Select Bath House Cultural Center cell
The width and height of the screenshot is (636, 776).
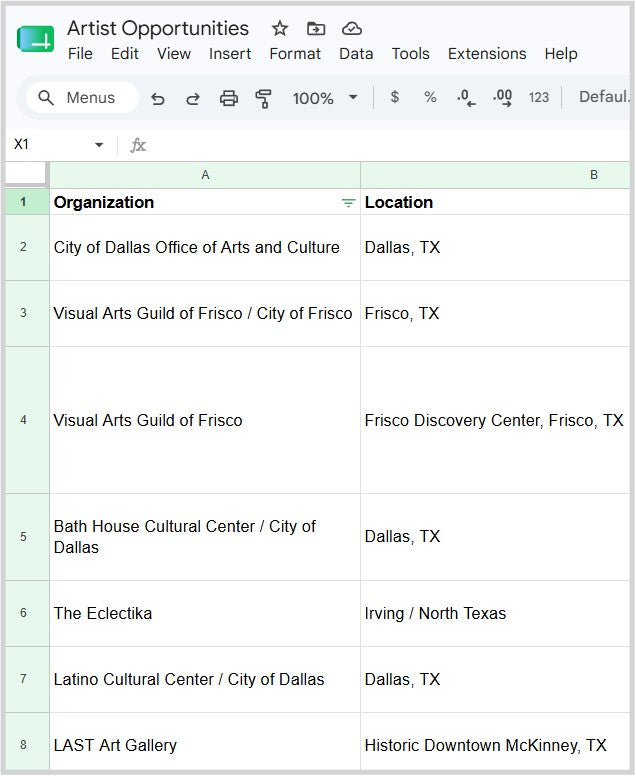(205, 537)
